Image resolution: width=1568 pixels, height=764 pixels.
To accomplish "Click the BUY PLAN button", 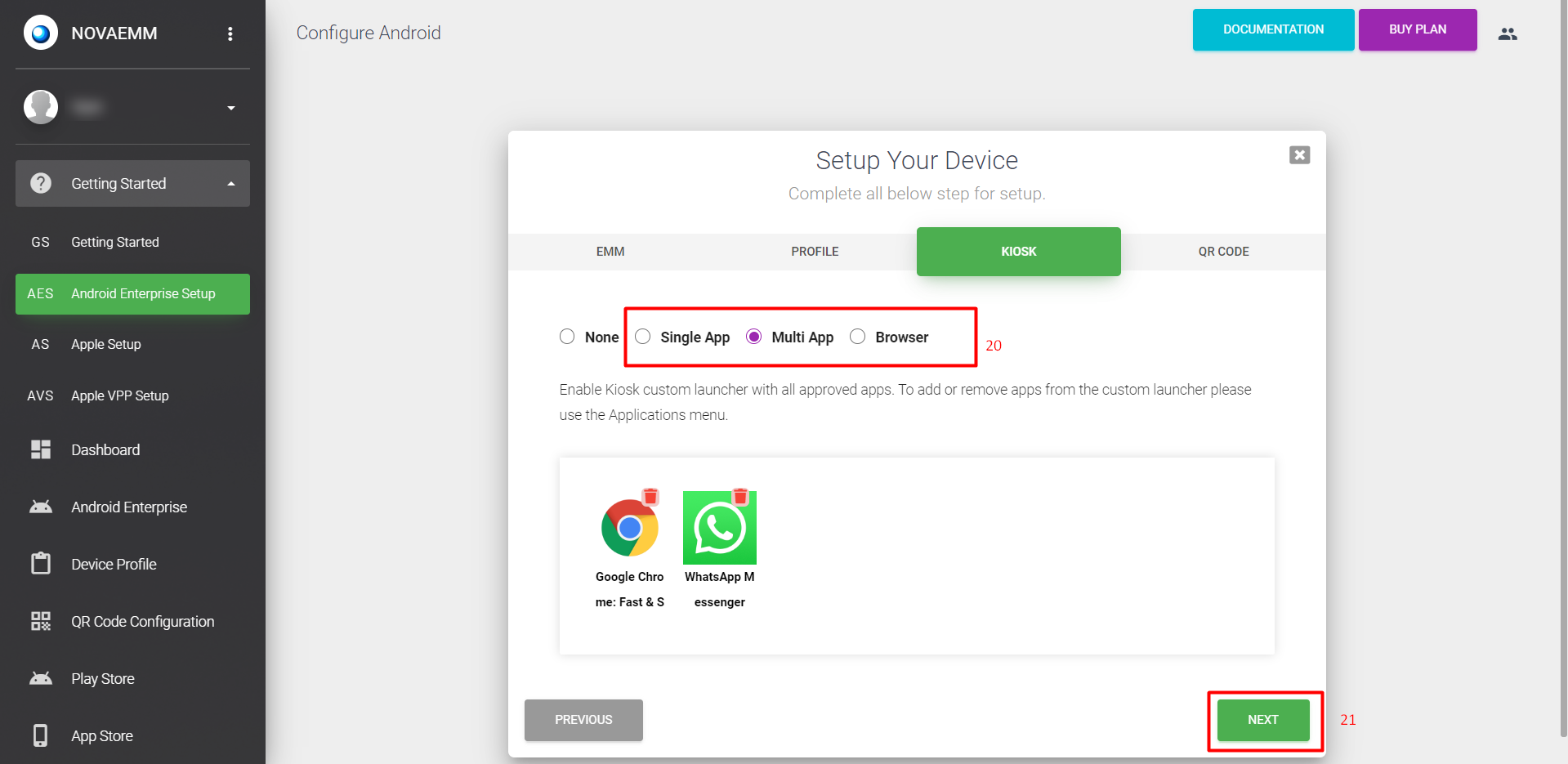I will click(1418, 29).
